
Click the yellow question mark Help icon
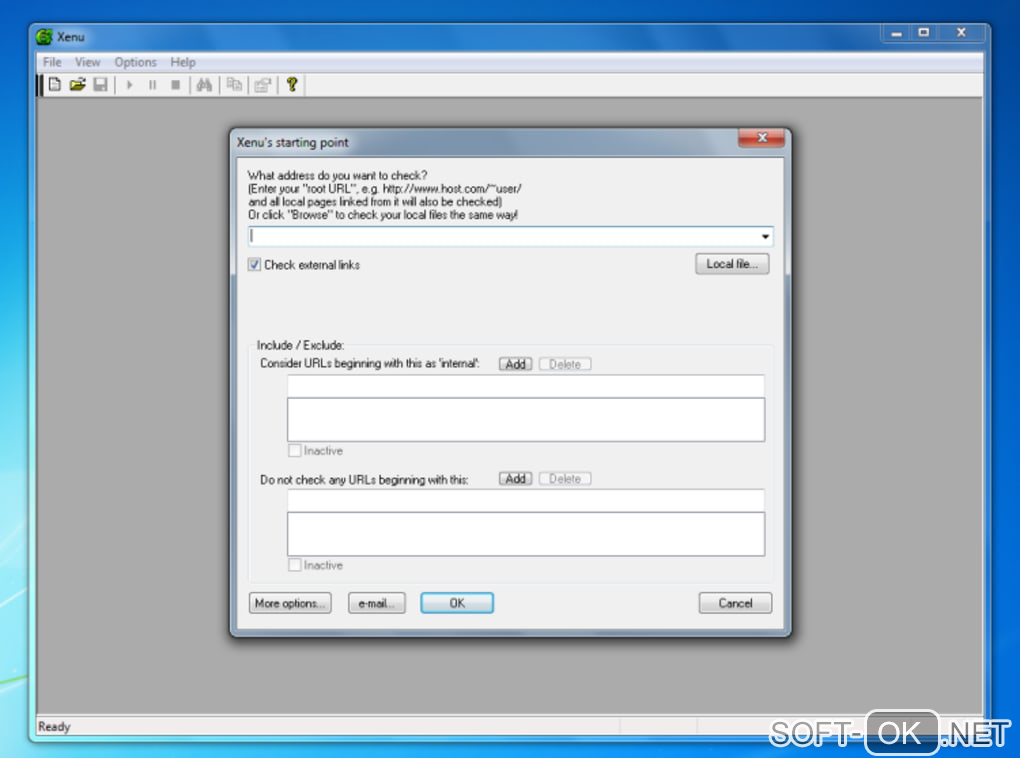pyautogui.click(x=292, y=85)
